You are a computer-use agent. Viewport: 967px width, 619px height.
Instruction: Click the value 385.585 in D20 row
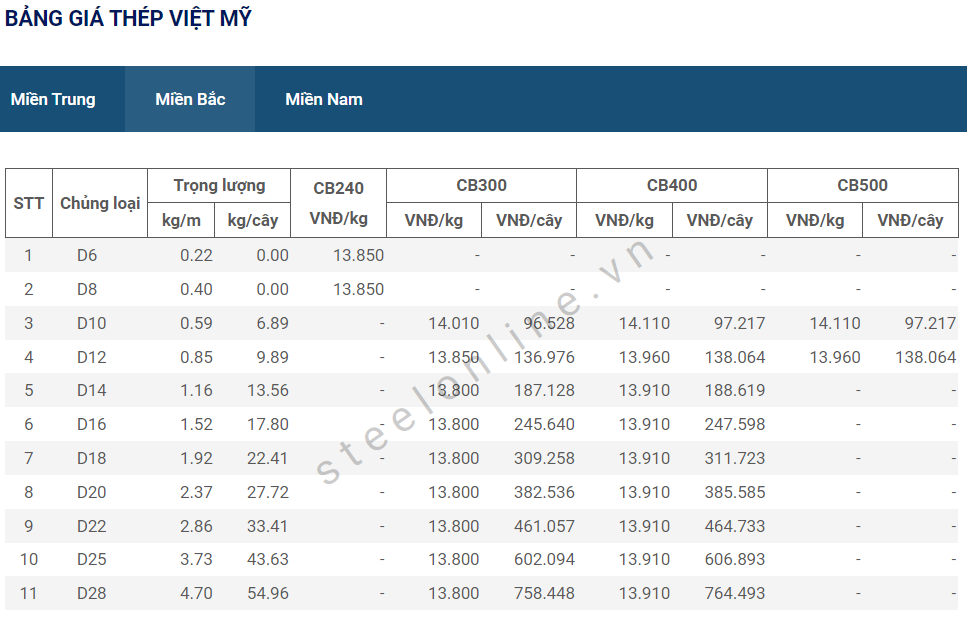tap(735, 492)
